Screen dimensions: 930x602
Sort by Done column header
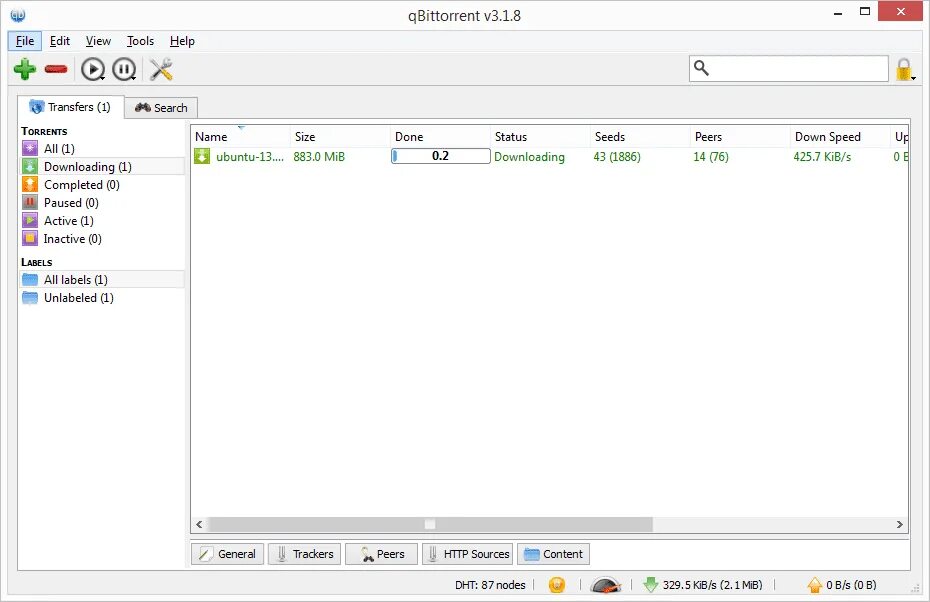pos(440,136)
